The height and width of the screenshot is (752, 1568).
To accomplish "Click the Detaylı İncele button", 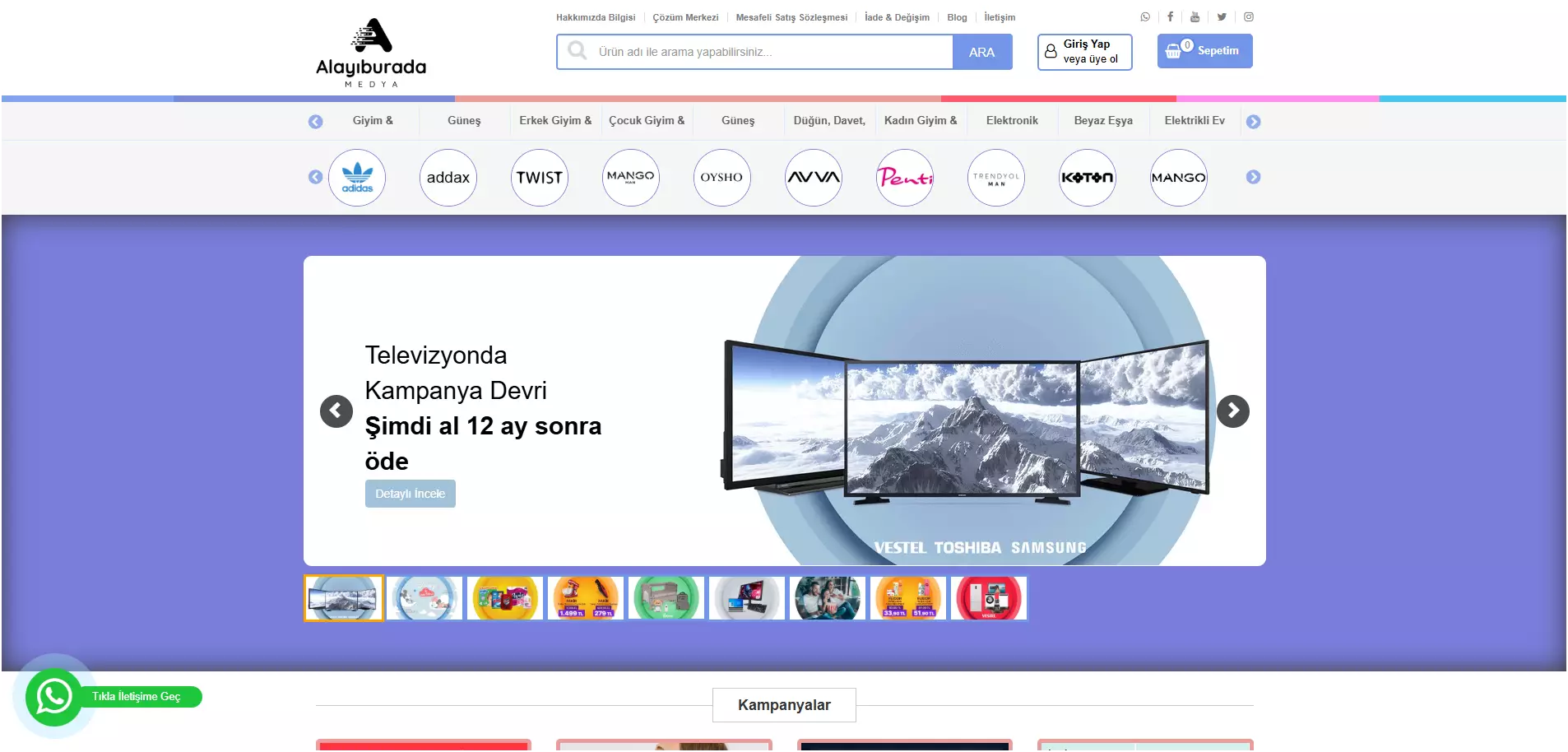I will (x=410, y=494).
